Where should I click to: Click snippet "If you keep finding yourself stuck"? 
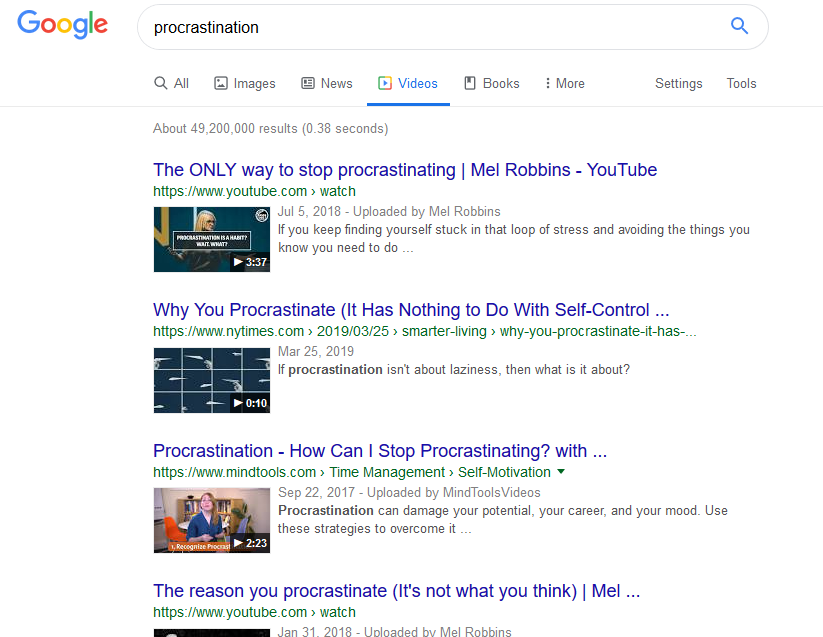click(x=513, y=239)
